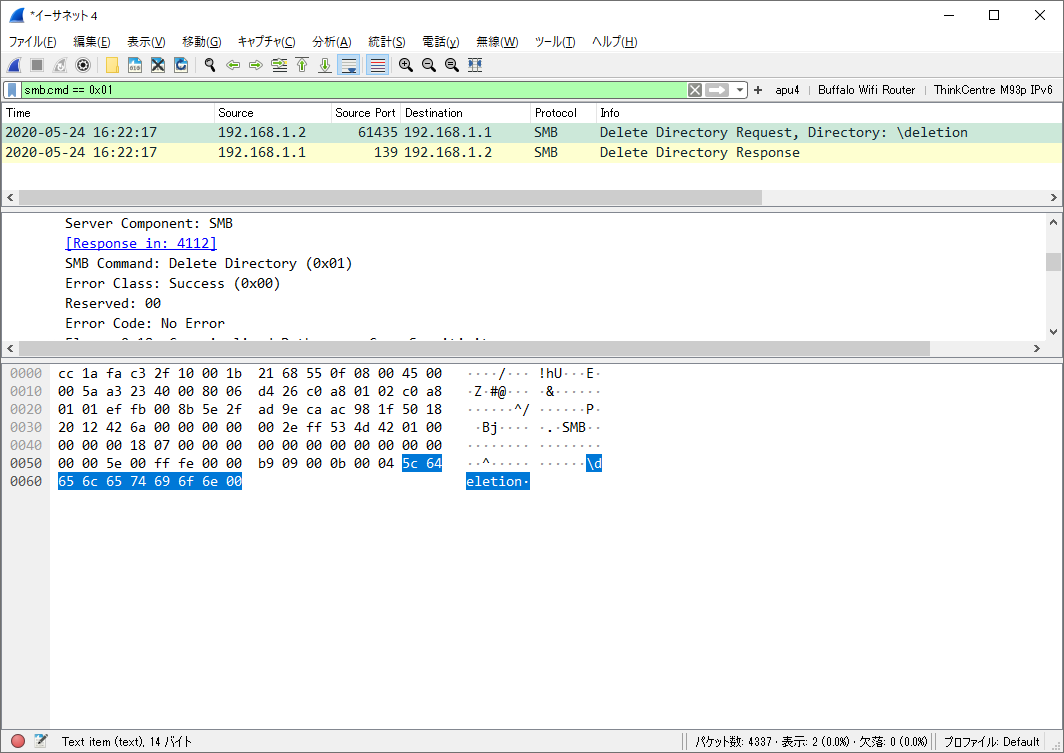The image size is (1064, 753).
Task: Click packet details vertical scrollbar thumb
Action: click(1053, 262)
